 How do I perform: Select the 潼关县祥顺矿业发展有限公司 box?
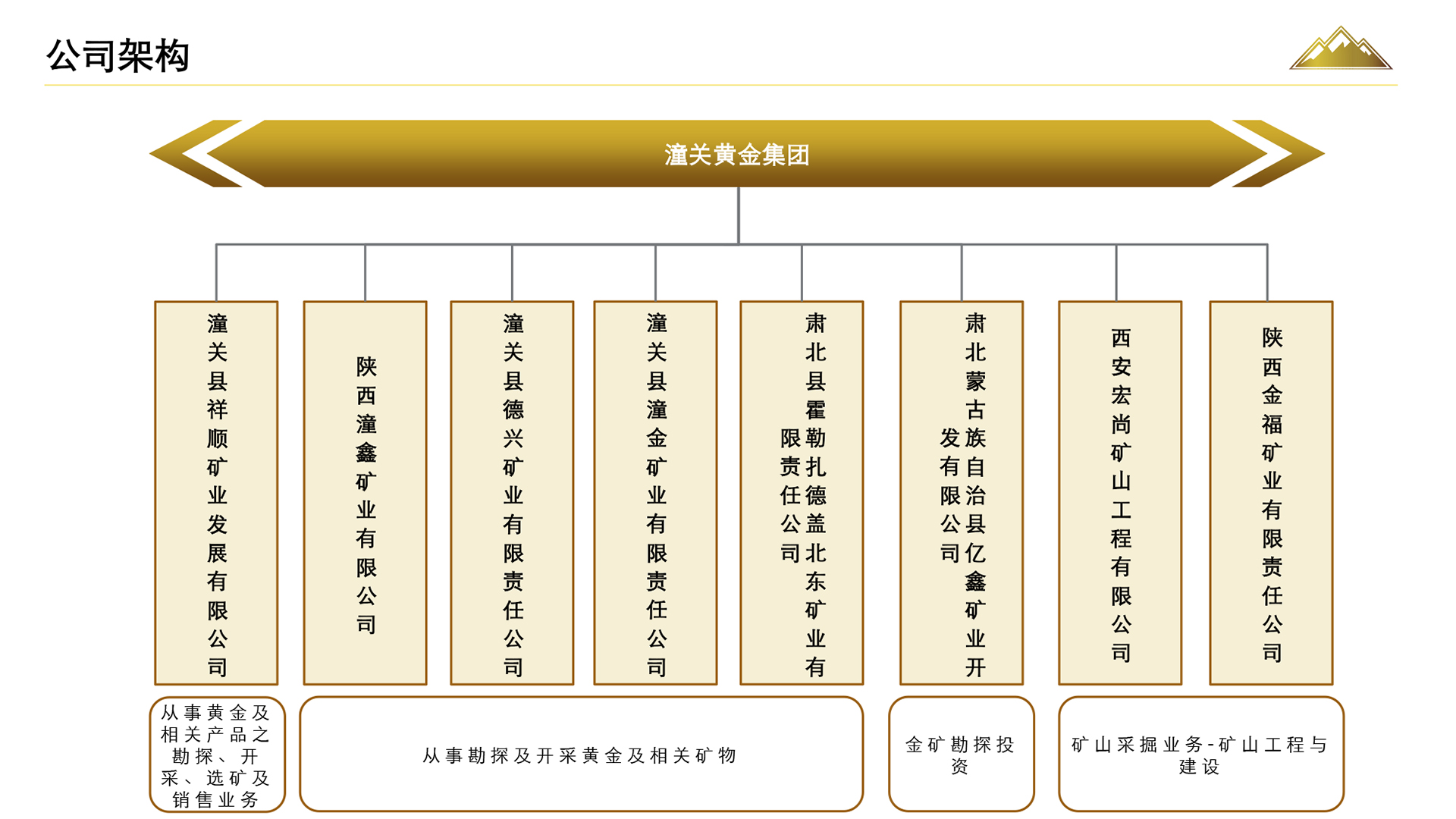click(x=217, y=493)
